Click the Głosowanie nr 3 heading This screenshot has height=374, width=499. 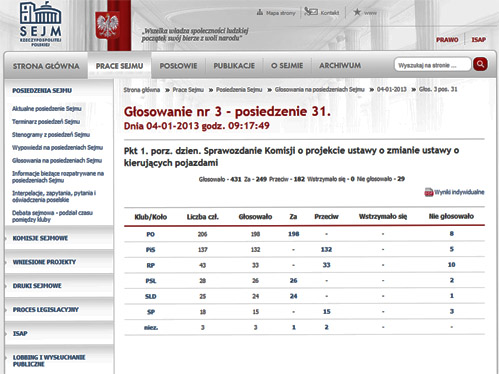227,112
